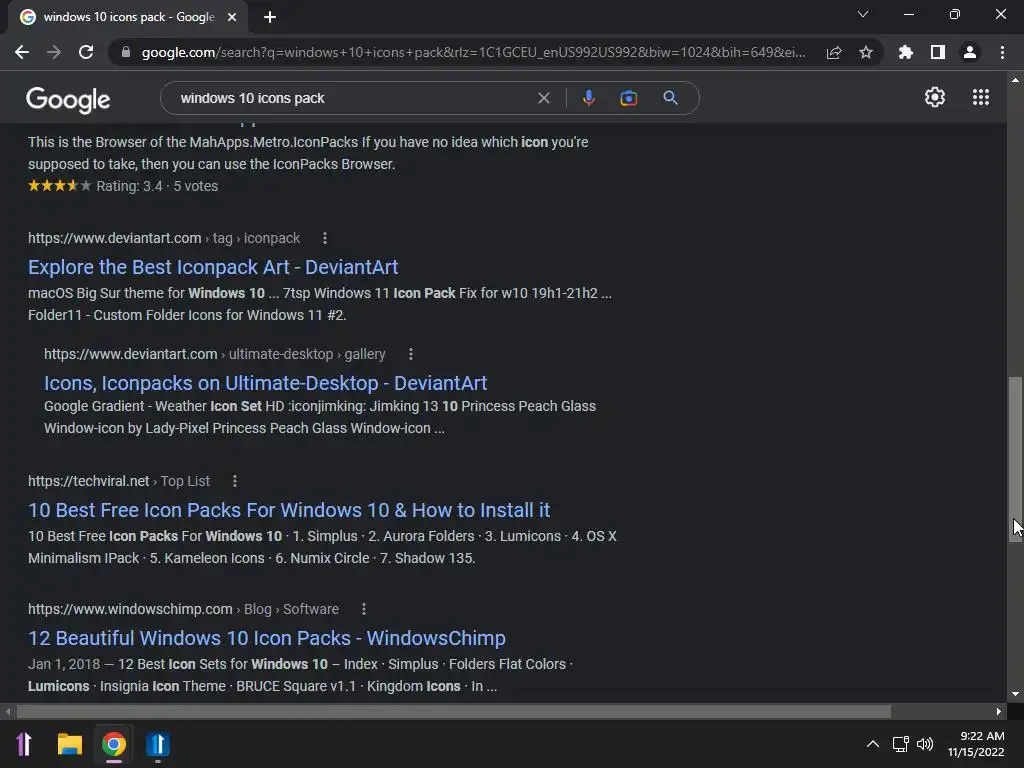Click the techviral.net Top List URL
The image size is (1024, 768).
point(119,481)
